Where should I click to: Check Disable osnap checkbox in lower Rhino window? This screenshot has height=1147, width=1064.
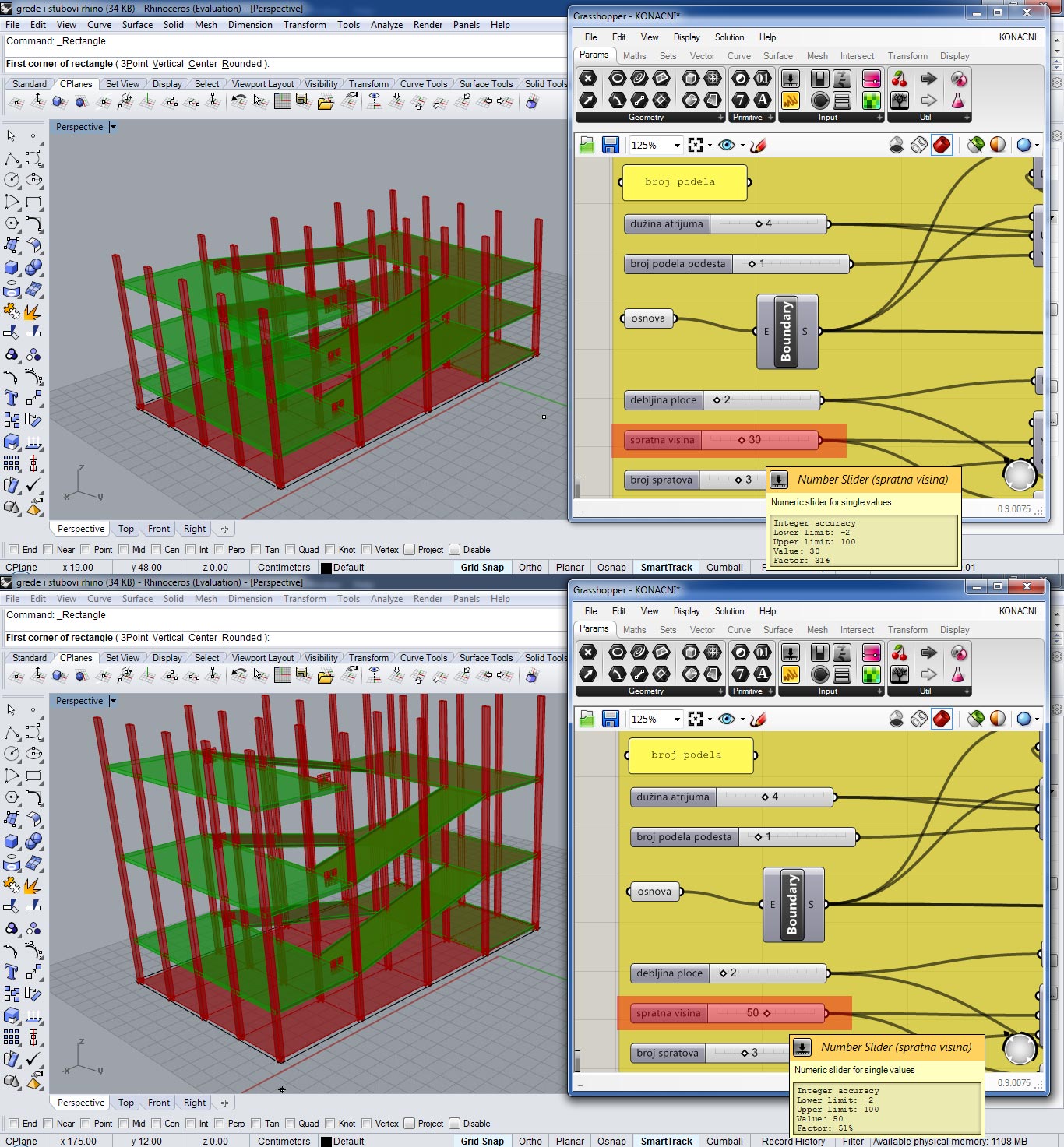click(x=455, y=1123)
